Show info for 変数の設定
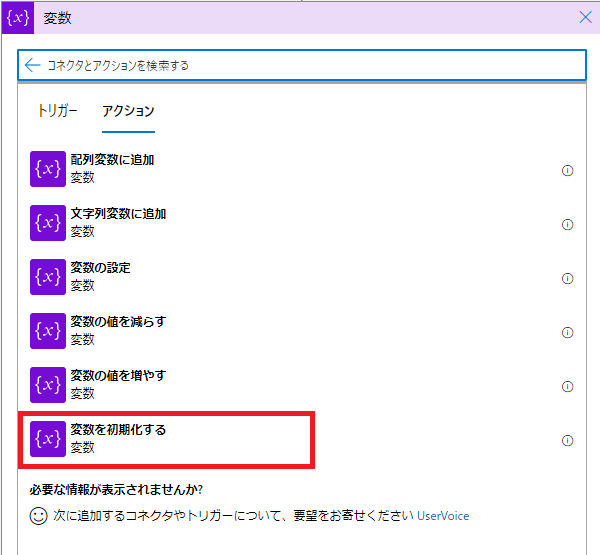Screen dimensions: 600x555 (x=567, y=278)
